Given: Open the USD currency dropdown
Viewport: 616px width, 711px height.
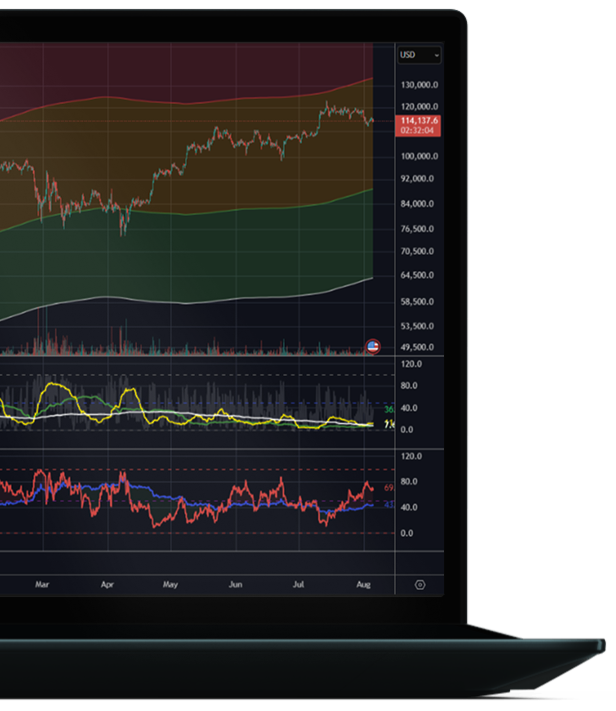Looking at the screenshot, I should pos(419,55).
